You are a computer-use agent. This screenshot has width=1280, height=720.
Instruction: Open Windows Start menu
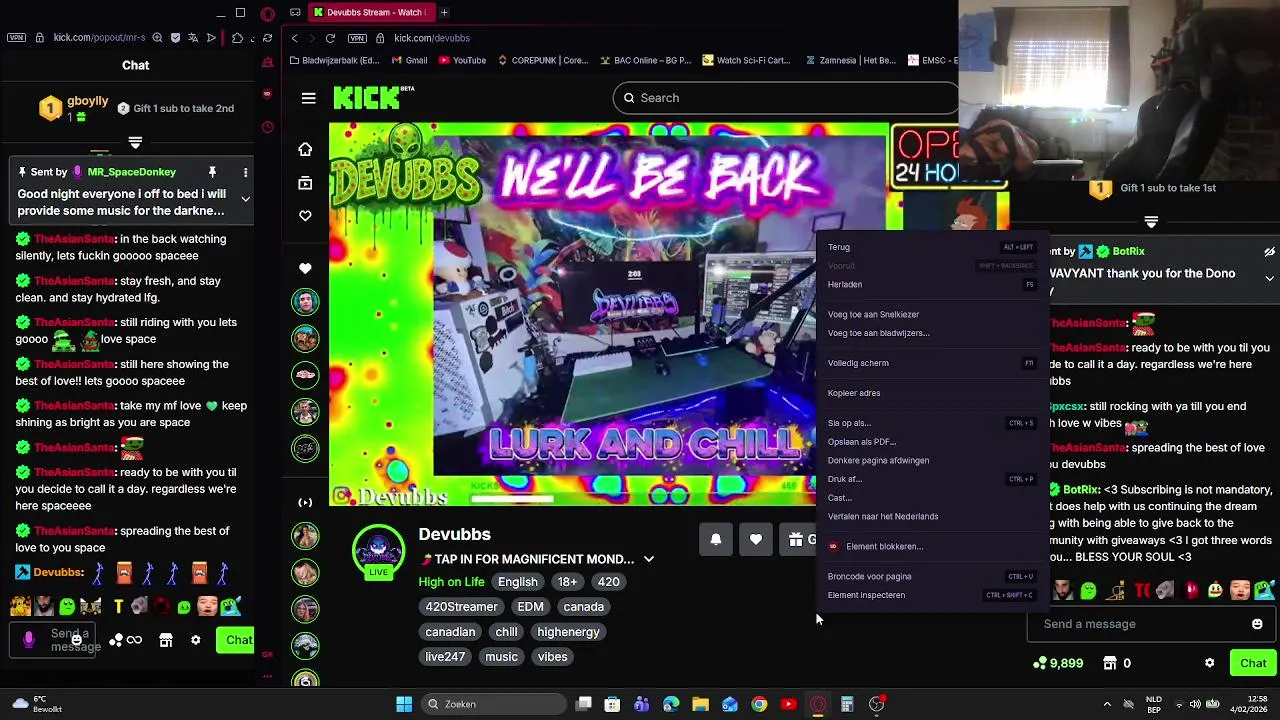404,704
